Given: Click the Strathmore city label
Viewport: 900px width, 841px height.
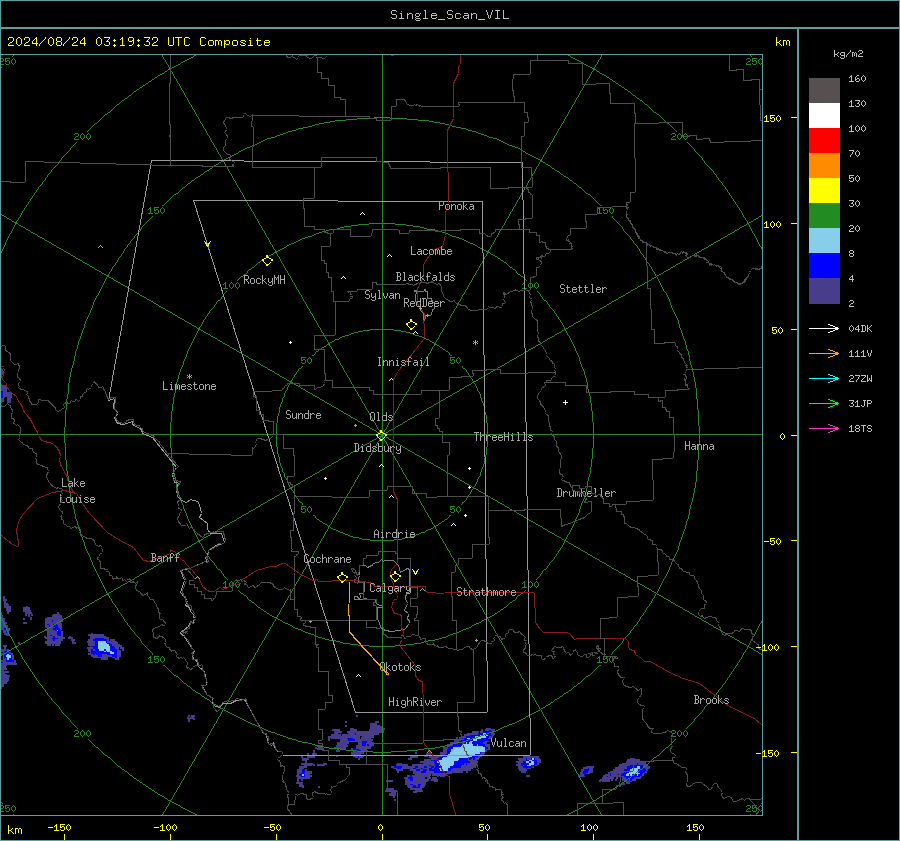Looking at the screenshot, I should [486, 592].
